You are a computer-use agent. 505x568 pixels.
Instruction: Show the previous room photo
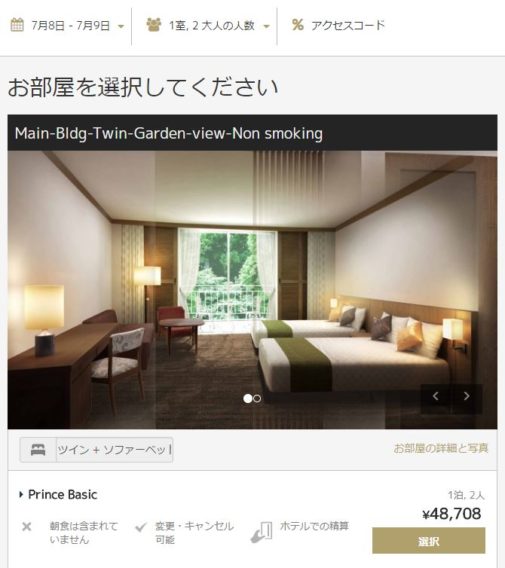coord(436,396)
